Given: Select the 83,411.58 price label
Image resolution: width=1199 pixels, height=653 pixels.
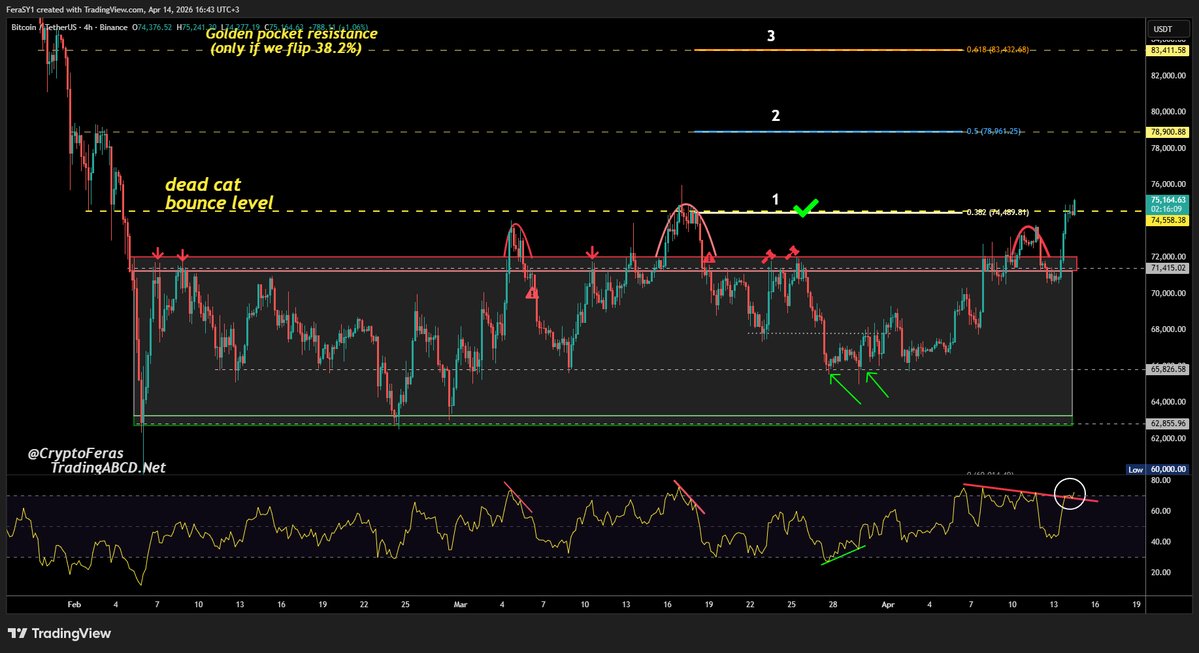Looking at the screenshot, I should point(1168,50).
